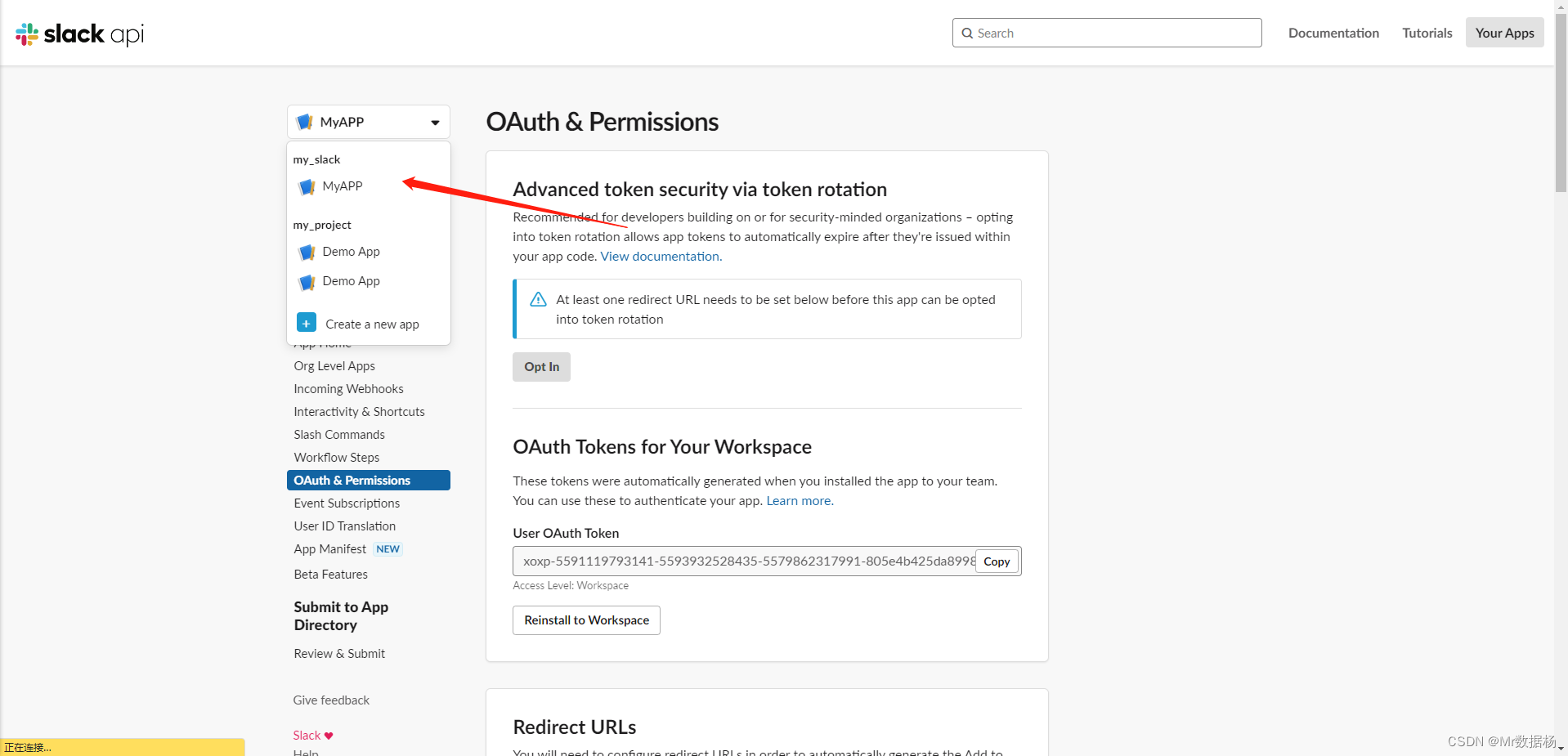This screenshot has height=756, width=1568.
Task: Click Submit to App Directory heading
Action: (341, 616)
